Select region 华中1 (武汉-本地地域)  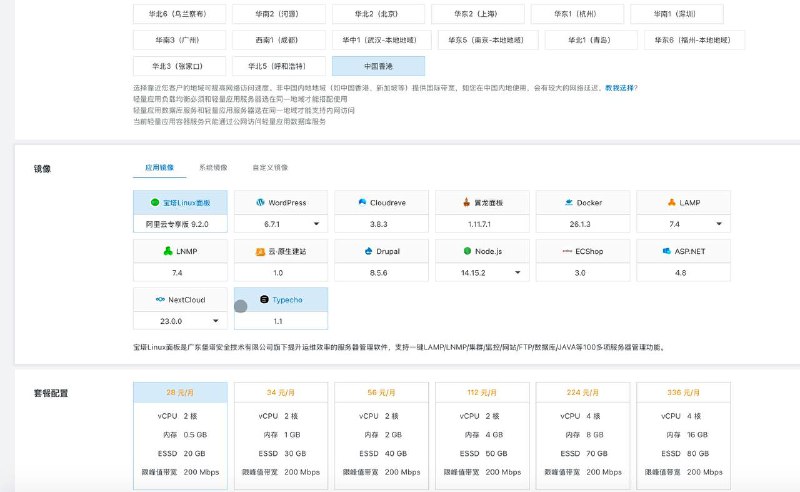pyautogui.click(x=382, y=40)
